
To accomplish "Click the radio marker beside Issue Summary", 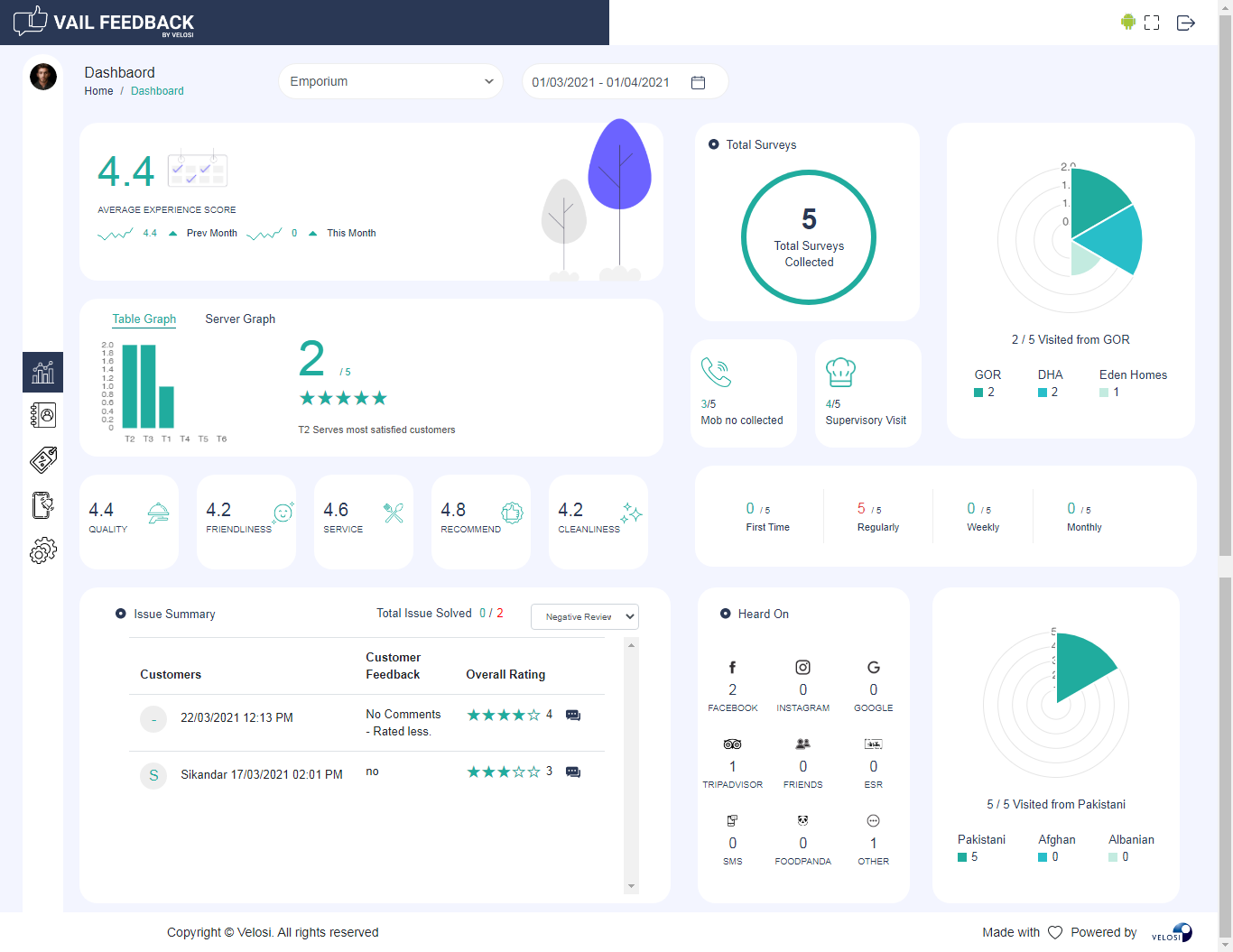I will 120,613.
